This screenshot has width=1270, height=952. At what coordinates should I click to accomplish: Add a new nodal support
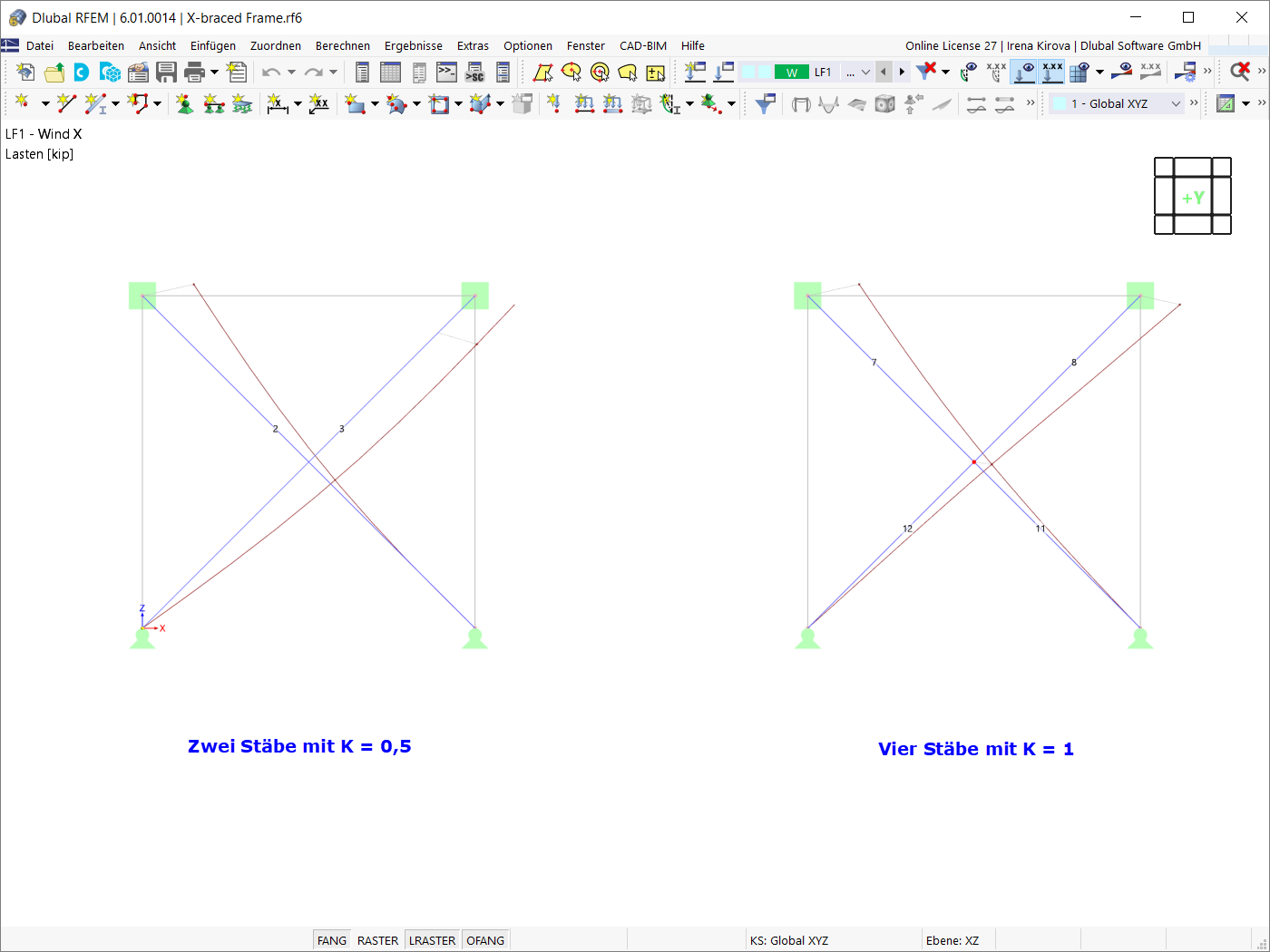[184, 103]
